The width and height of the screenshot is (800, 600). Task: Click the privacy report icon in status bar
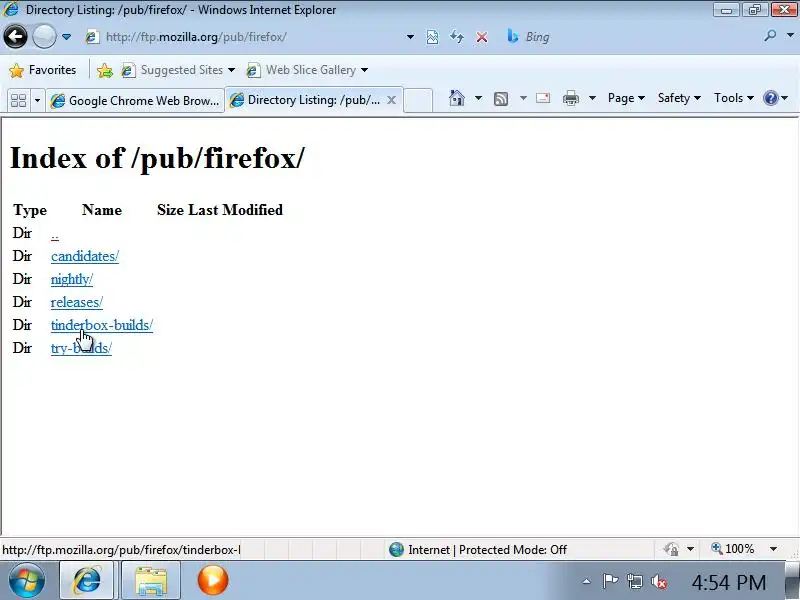[671, 549]
